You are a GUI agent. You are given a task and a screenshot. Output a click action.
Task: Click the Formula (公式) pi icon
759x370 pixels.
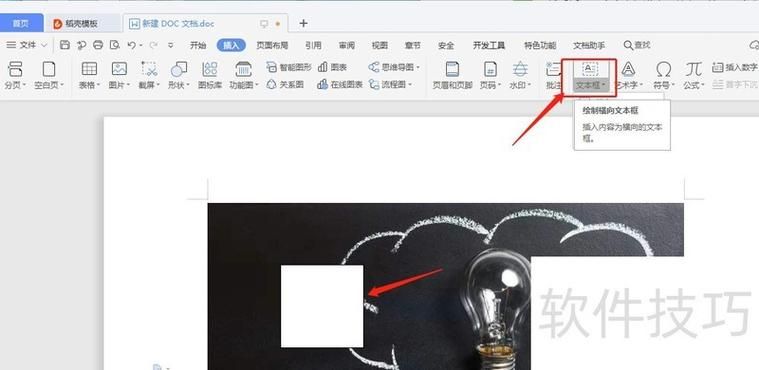click(x=693, y=69)
